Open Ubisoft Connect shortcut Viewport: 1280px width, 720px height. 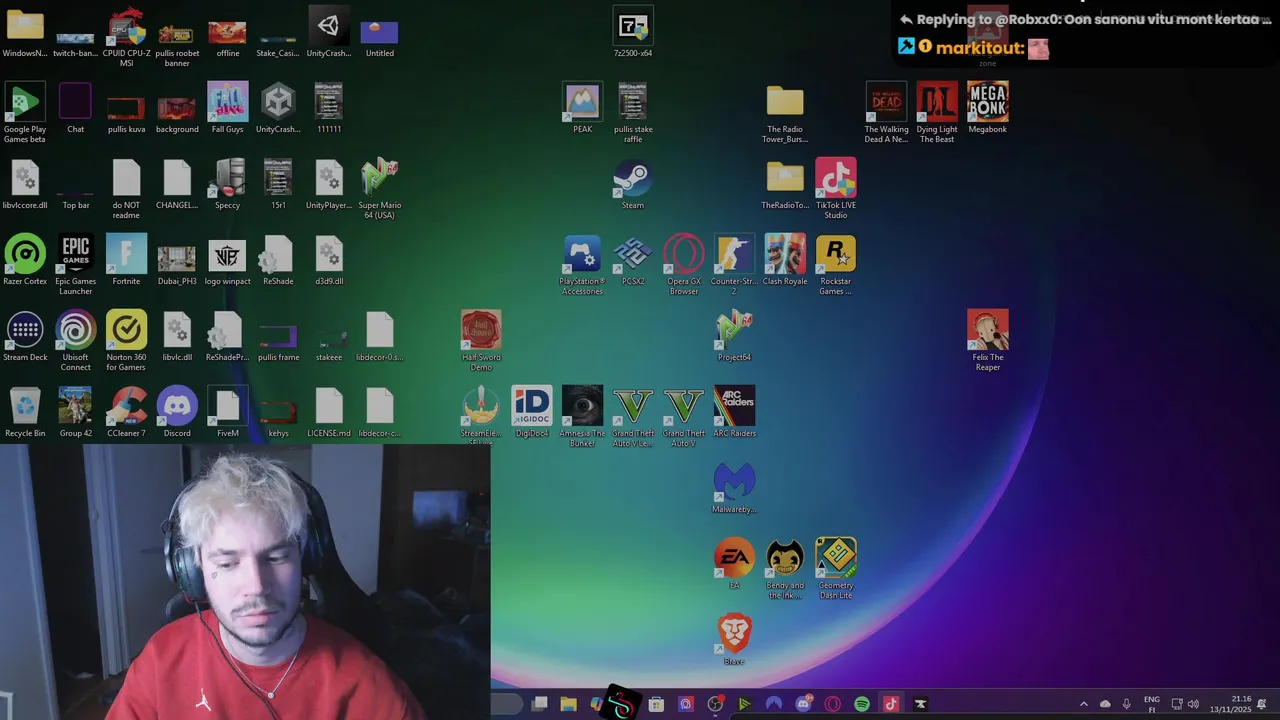pos(75,341)
